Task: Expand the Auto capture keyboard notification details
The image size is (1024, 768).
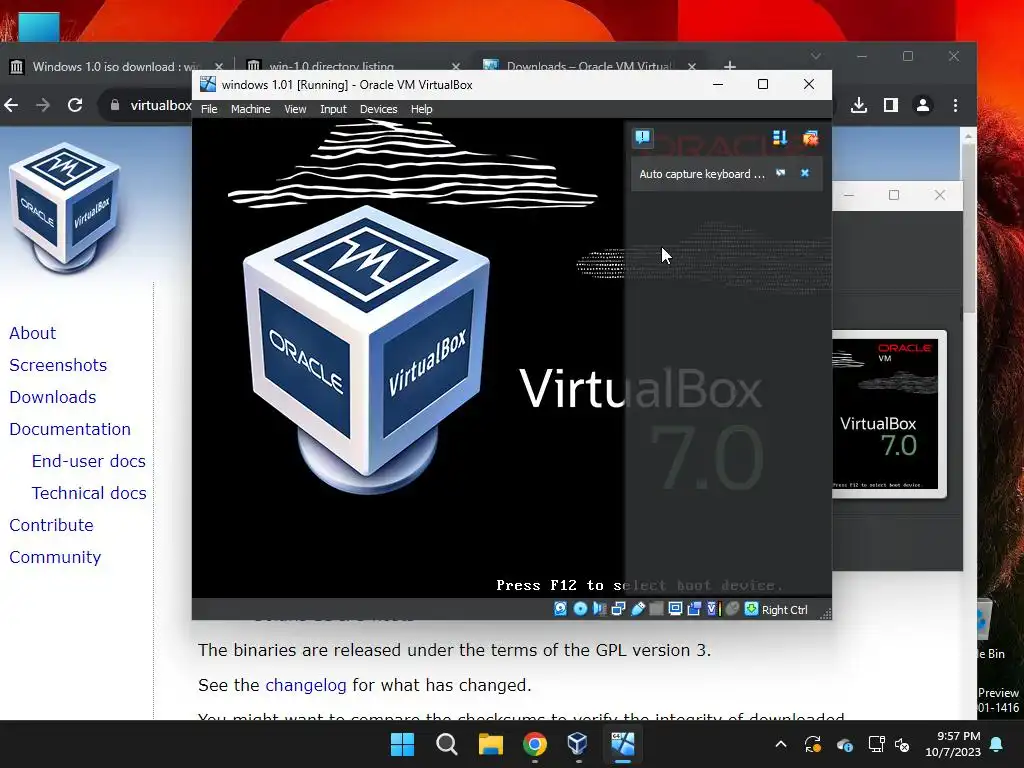Action: coord(780,173)
